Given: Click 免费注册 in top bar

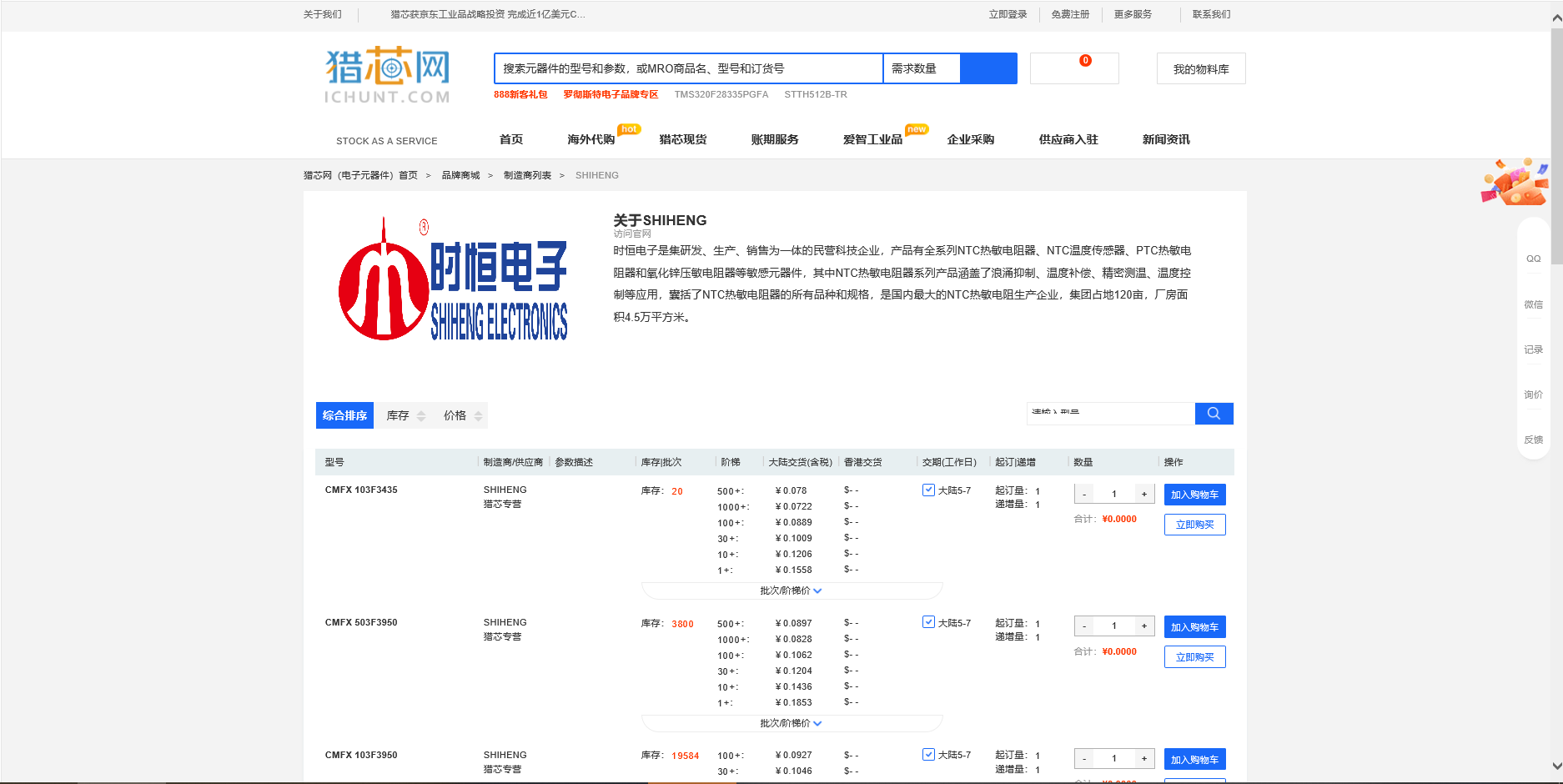Looking at the screenshot, I should (1070, 14).
